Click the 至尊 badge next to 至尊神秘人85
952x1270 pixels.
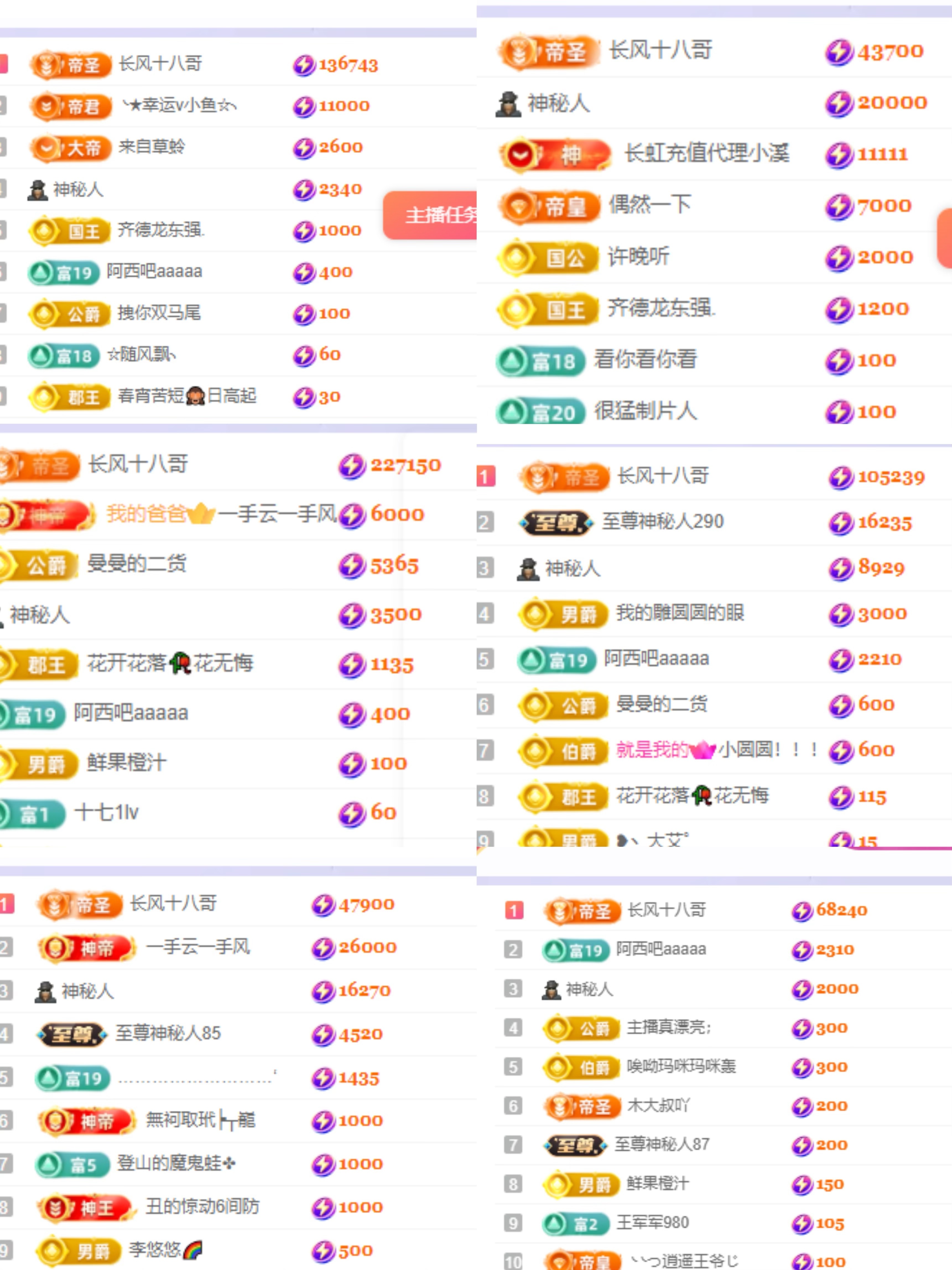[72, 1035]
